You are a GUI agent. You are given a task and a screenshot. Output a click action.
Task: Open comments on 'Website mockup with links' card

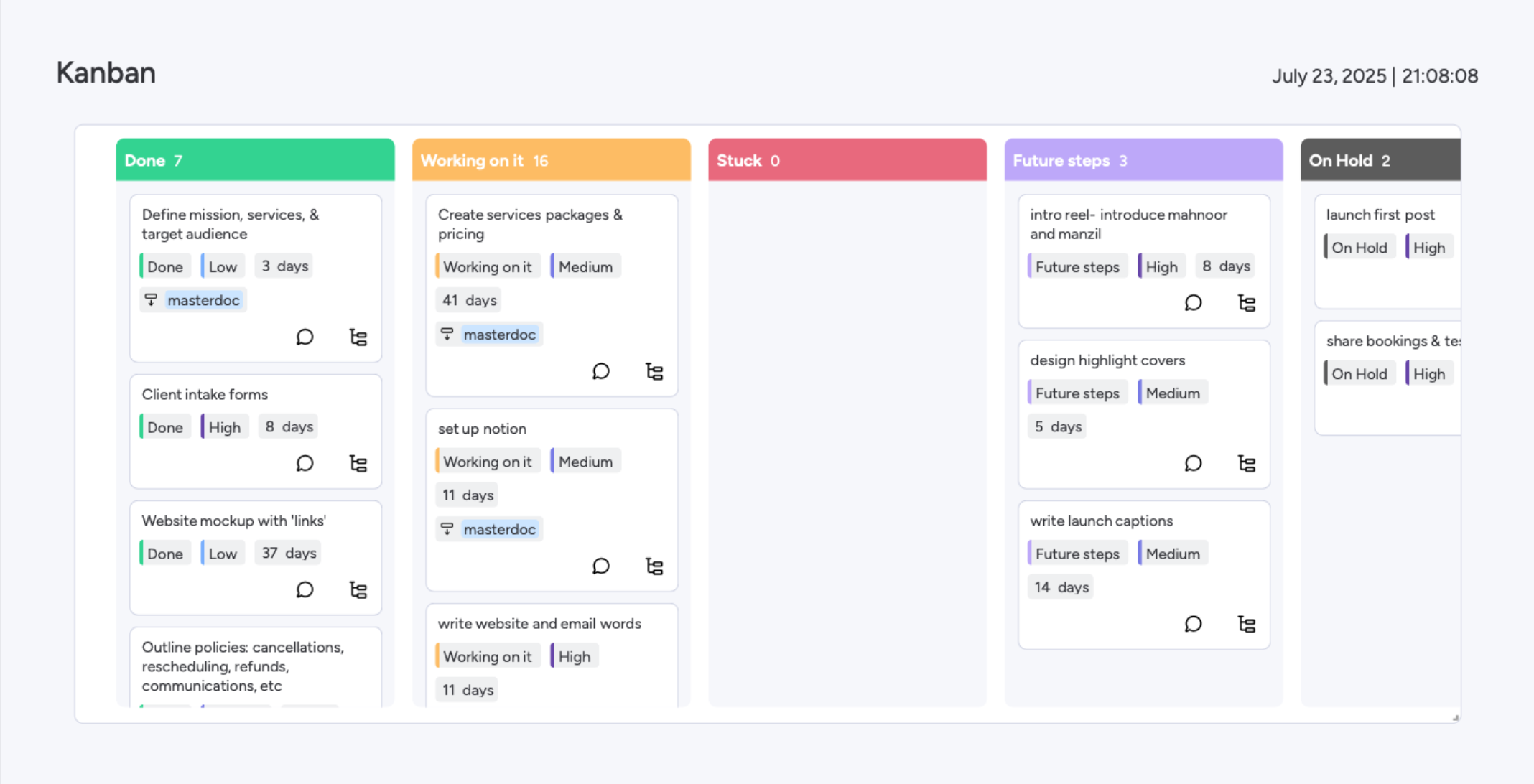(x=305, y=589)
